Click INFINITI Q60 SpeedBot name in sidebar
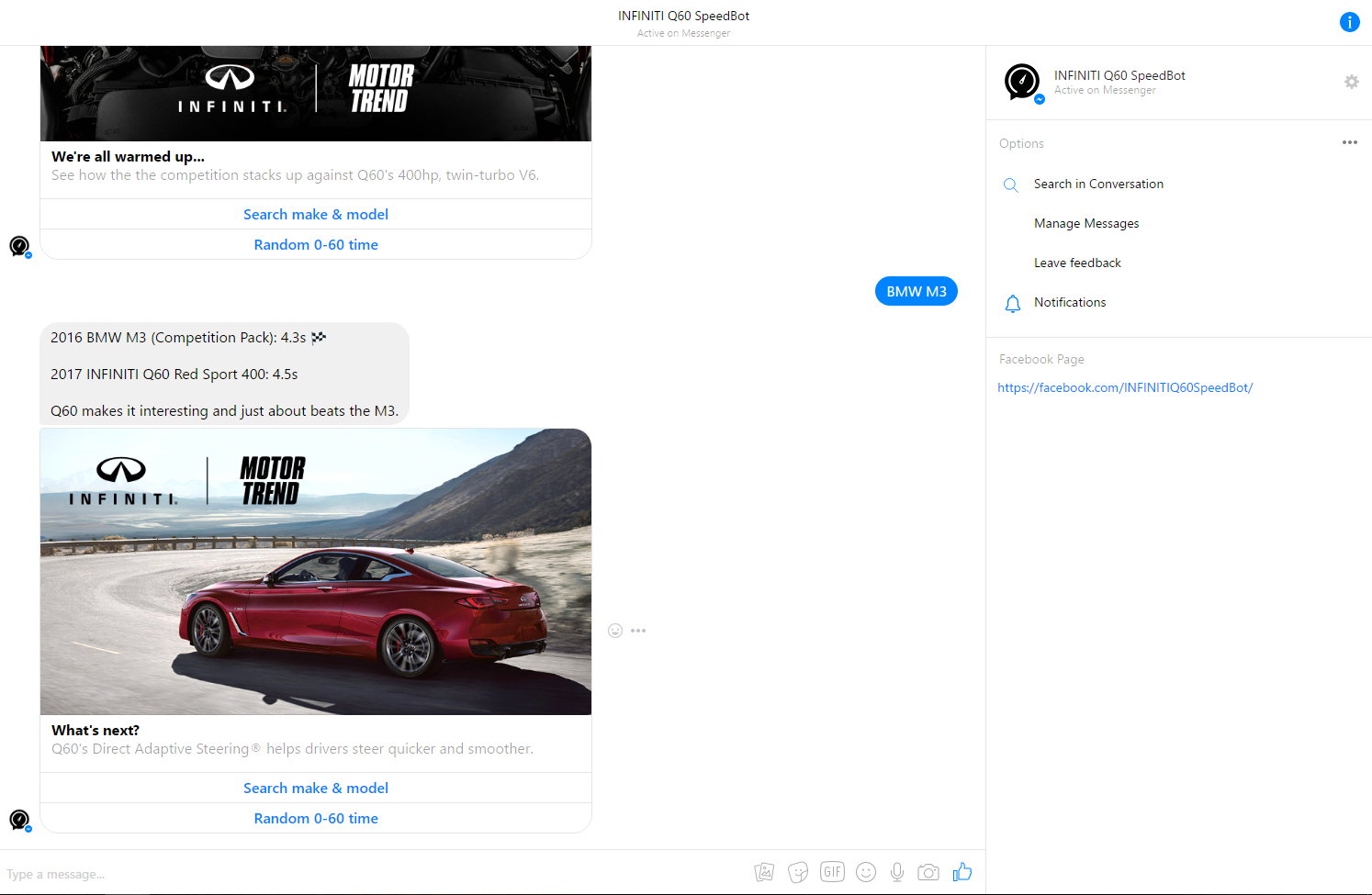This screenshot has width=1372, height=895. point(1119,75)
